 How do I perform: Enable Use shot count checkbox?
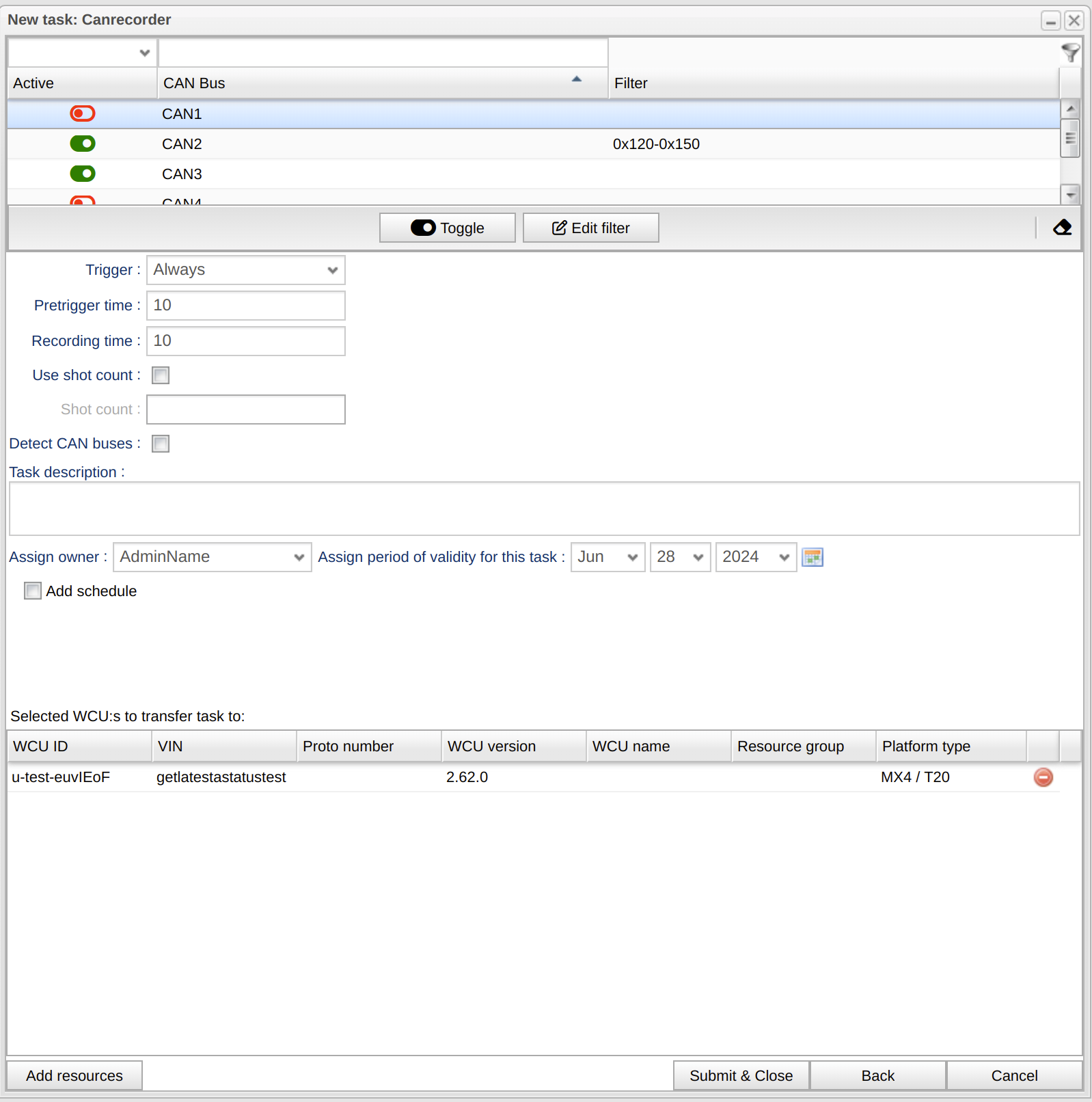click(x=161, y=375)
